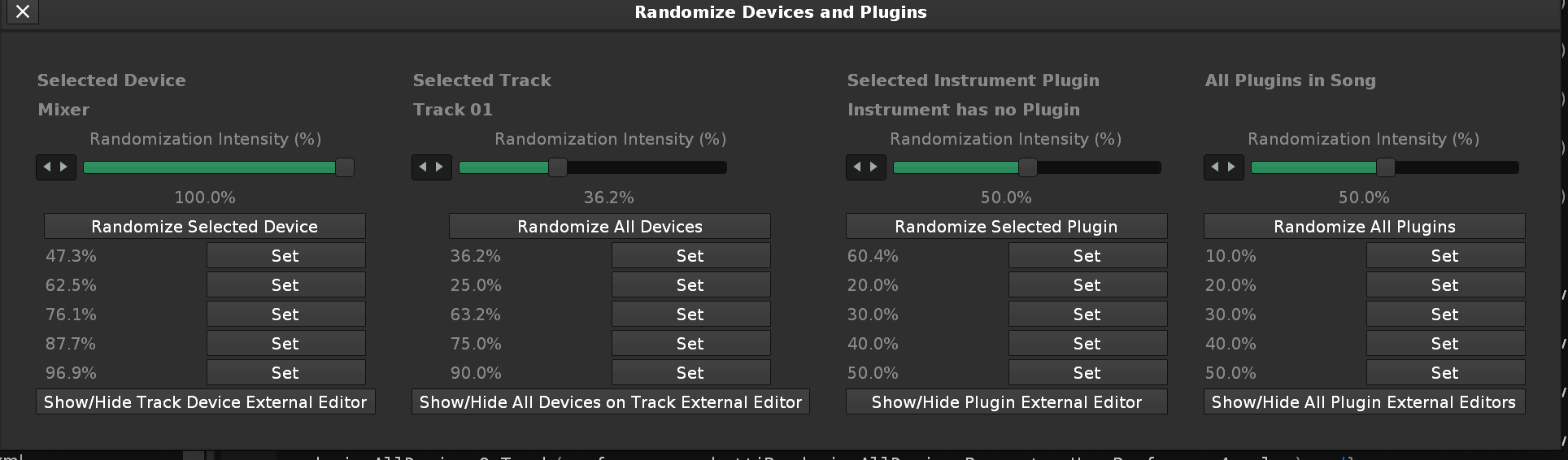Increase Selected Track intensity with right arrow
The width and height of the screenshot is (1568, 460).
point(440,167)
